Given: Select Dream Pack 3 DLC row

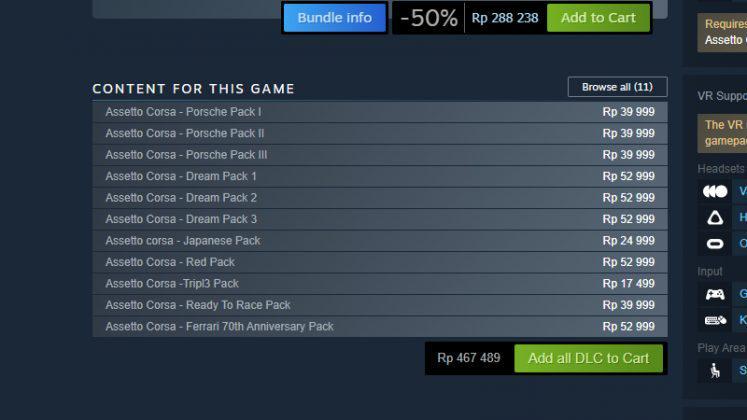Looking at the screenshot, I should (x=380, y=219).
